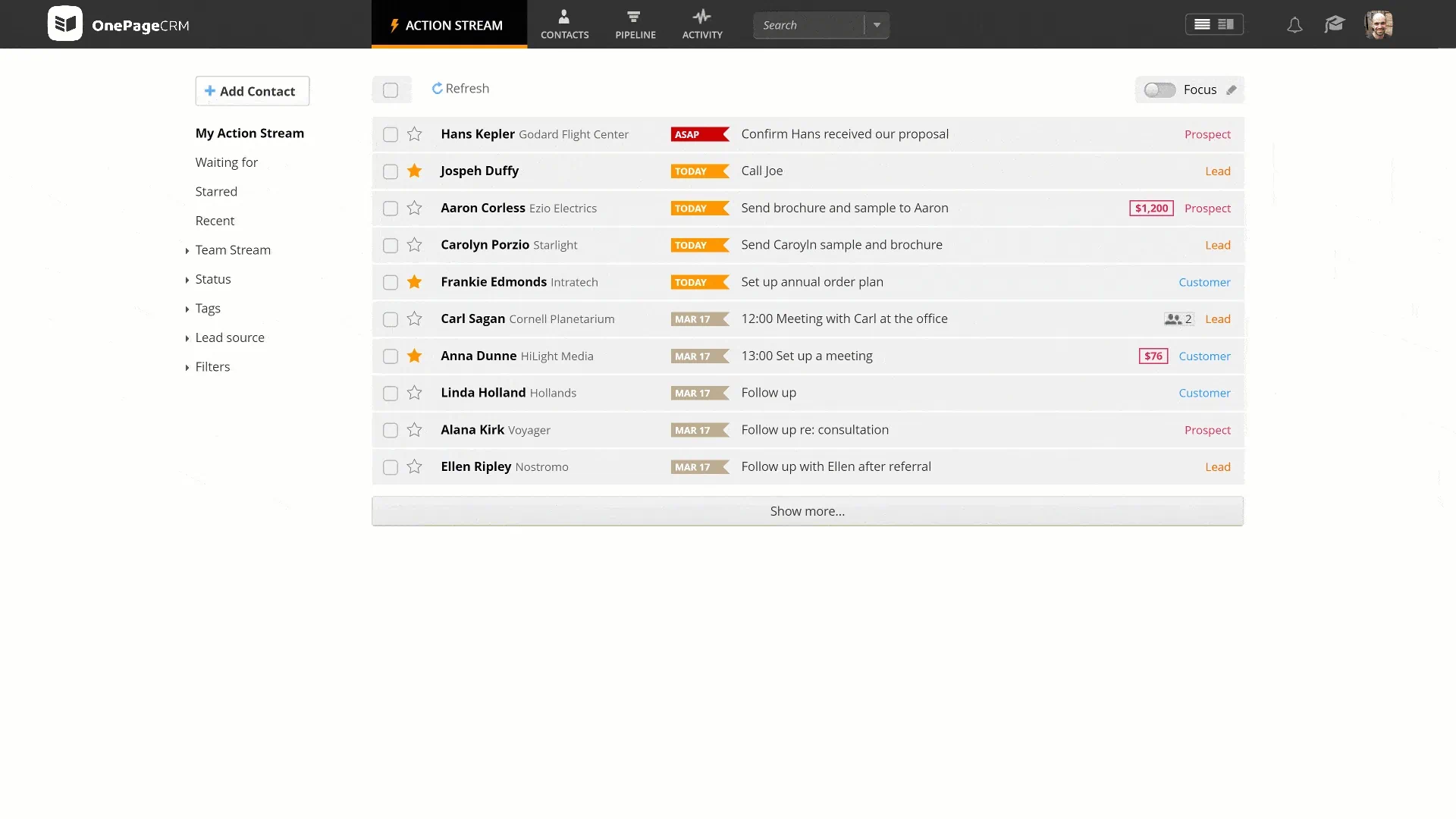1456x819 pixels.
Task: Star Alana Kirk contact
Action: tap(414, 430)
